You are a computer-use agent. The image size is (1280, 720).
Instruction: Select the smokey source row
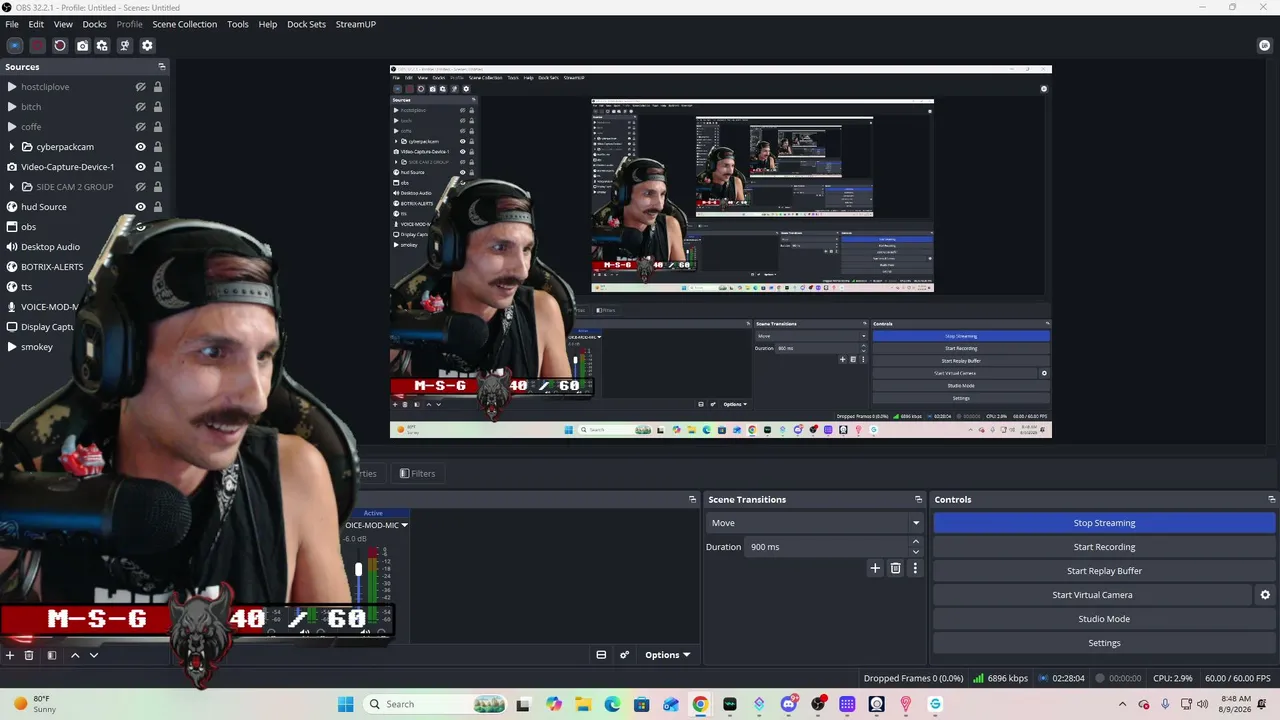coord(84,347)
